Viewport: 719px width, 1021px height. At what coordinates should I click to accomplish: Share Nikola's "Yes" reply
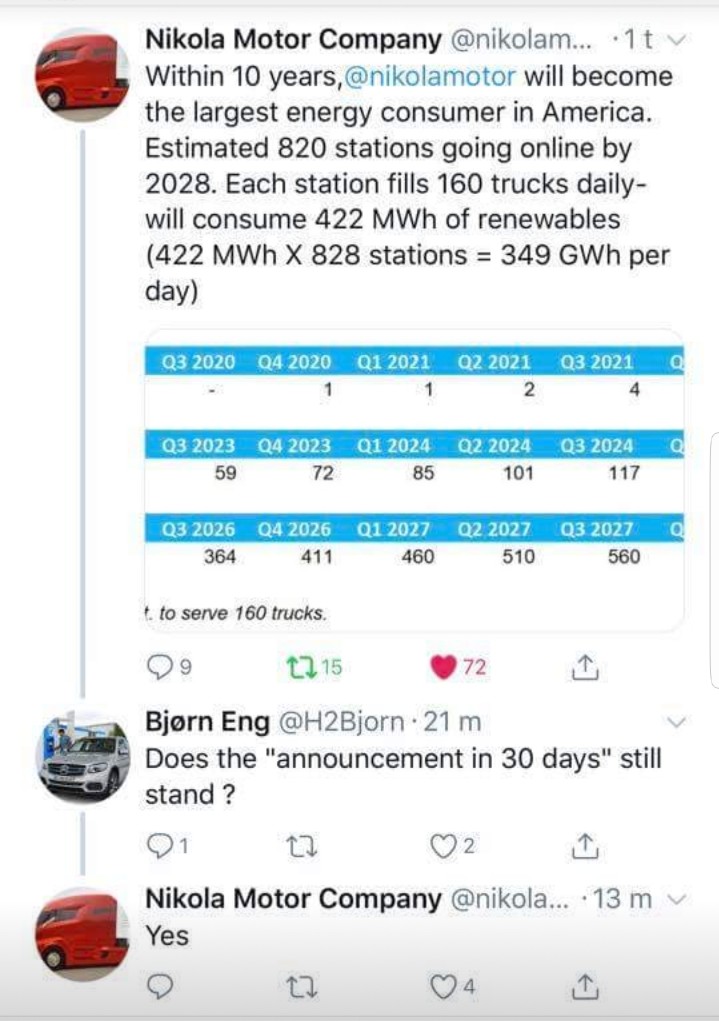pos(585,987)
